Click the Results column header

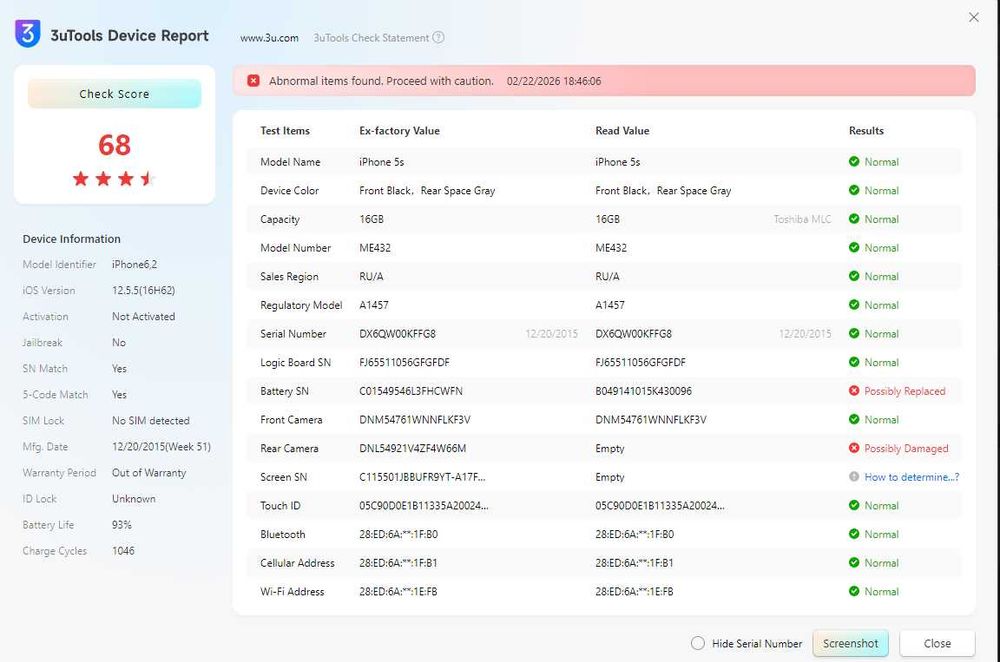(x=866, y=131)
